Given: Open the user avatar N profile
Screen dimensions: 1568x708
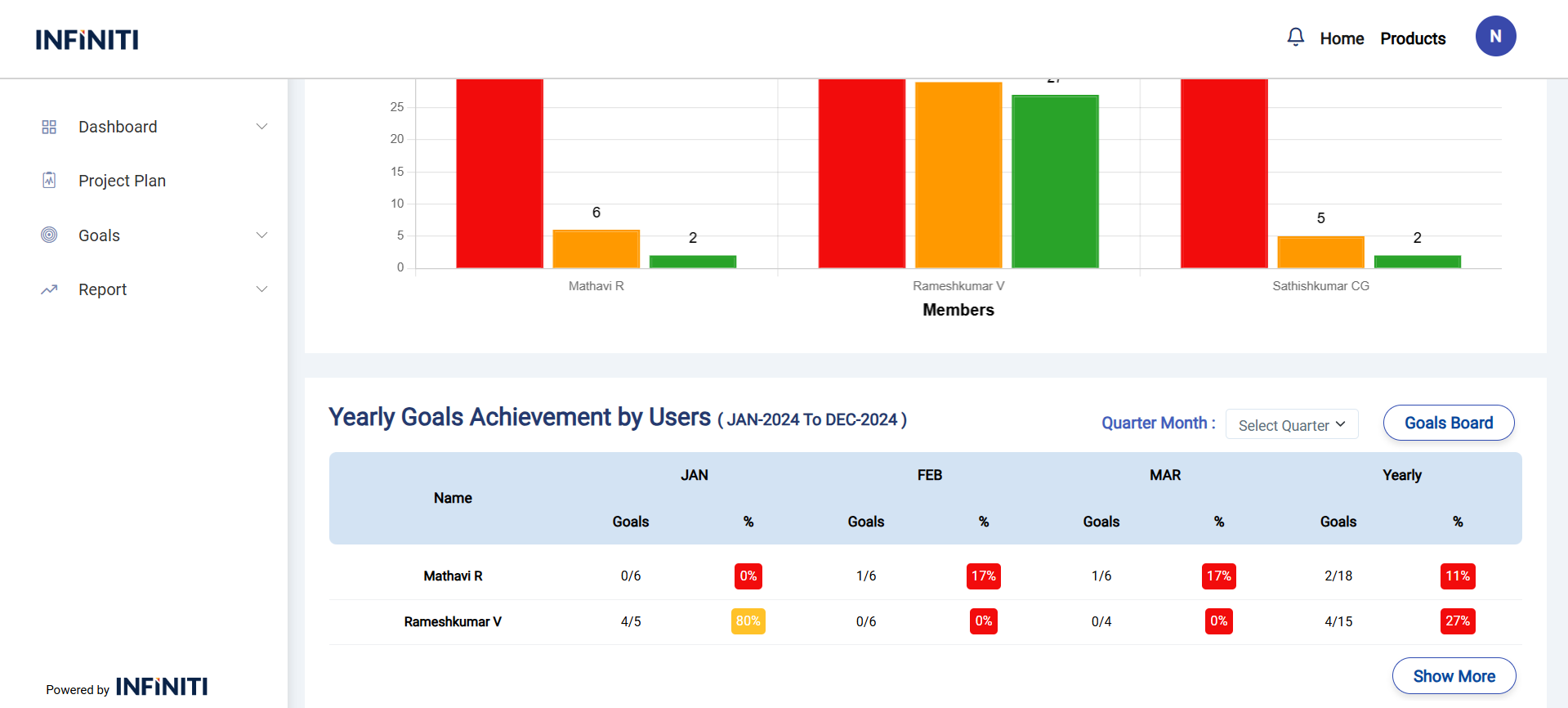Looking at the screenshot, I should pyautogui.click(x=1495, y=37).
